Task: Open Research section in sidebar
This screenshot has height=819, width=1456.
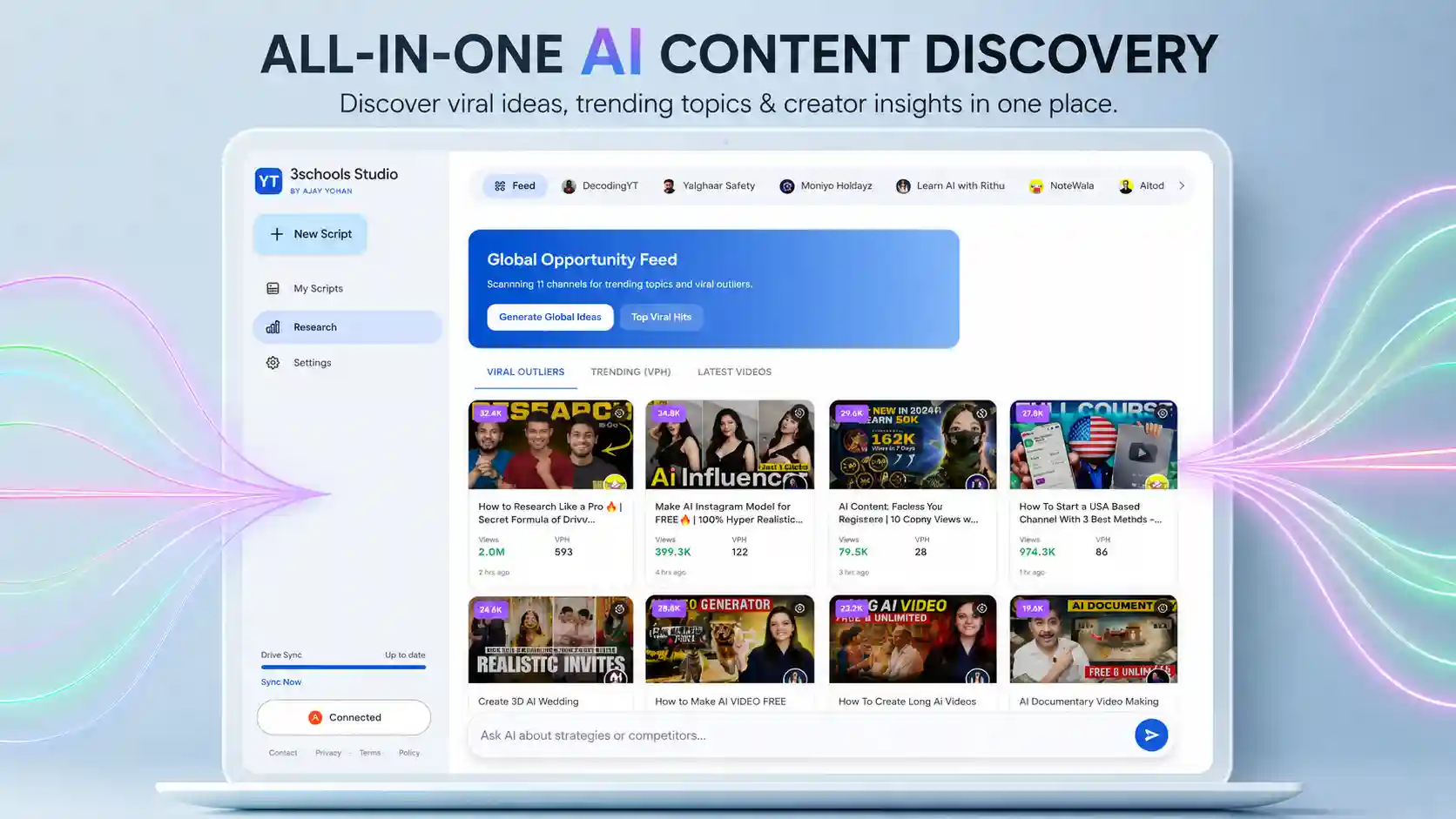Action: pyautogui.click(x=347, y=327)
